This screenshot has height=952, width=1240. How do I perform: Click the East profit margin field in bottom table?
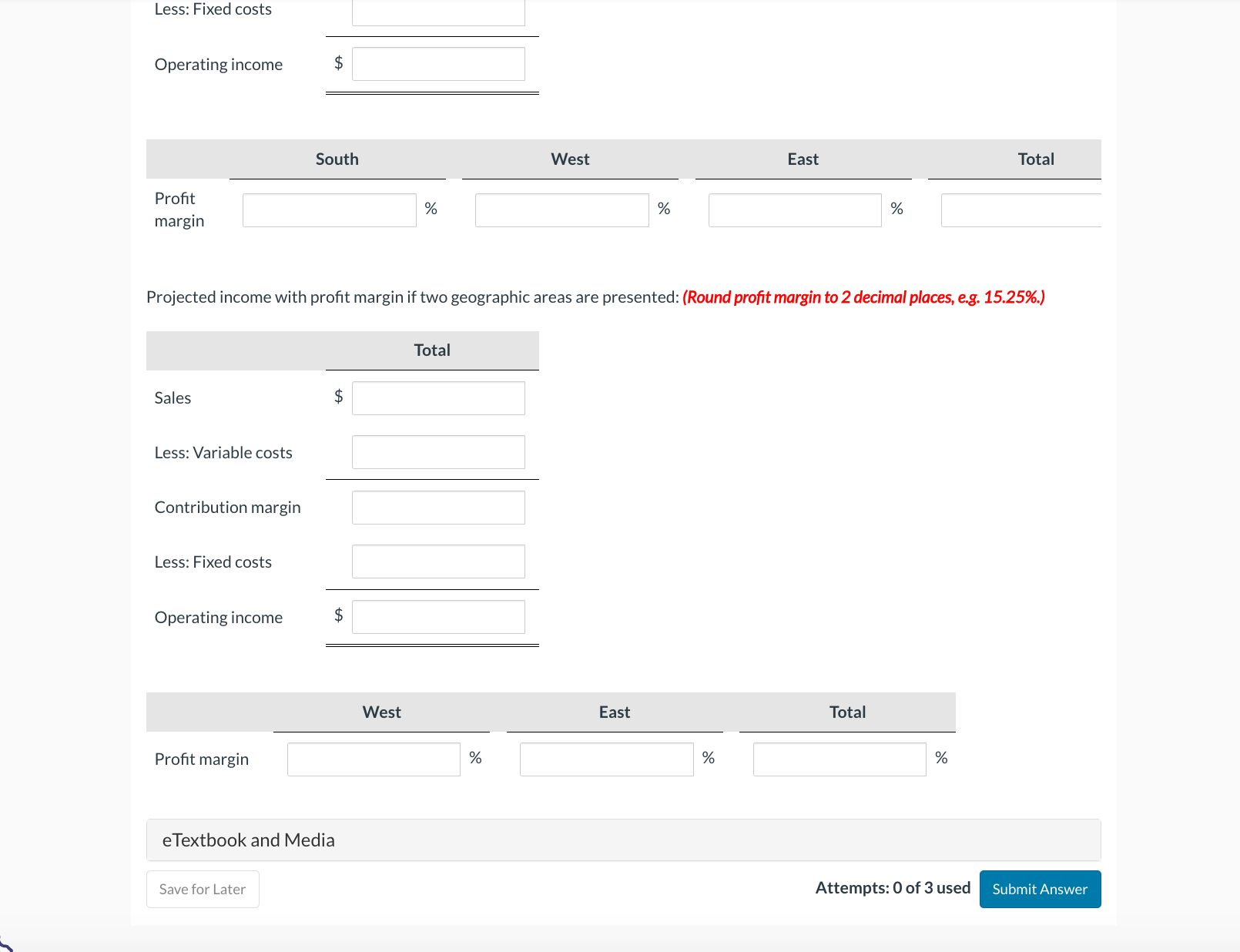point(607,759)
